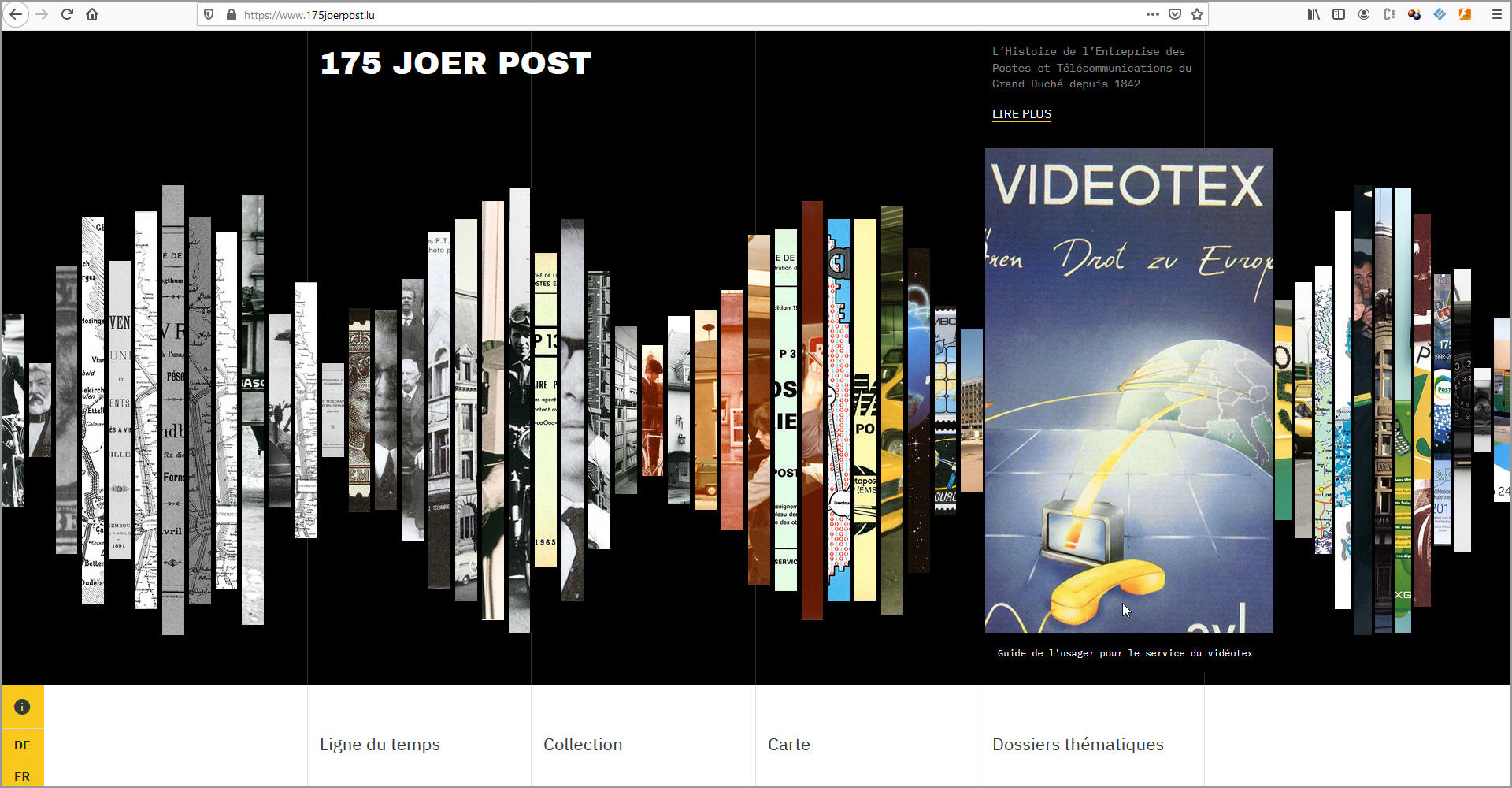The image size is (1512, 788).
Task: Read the Videotex caption text below poster
Action: click(x=1125, y=653)
